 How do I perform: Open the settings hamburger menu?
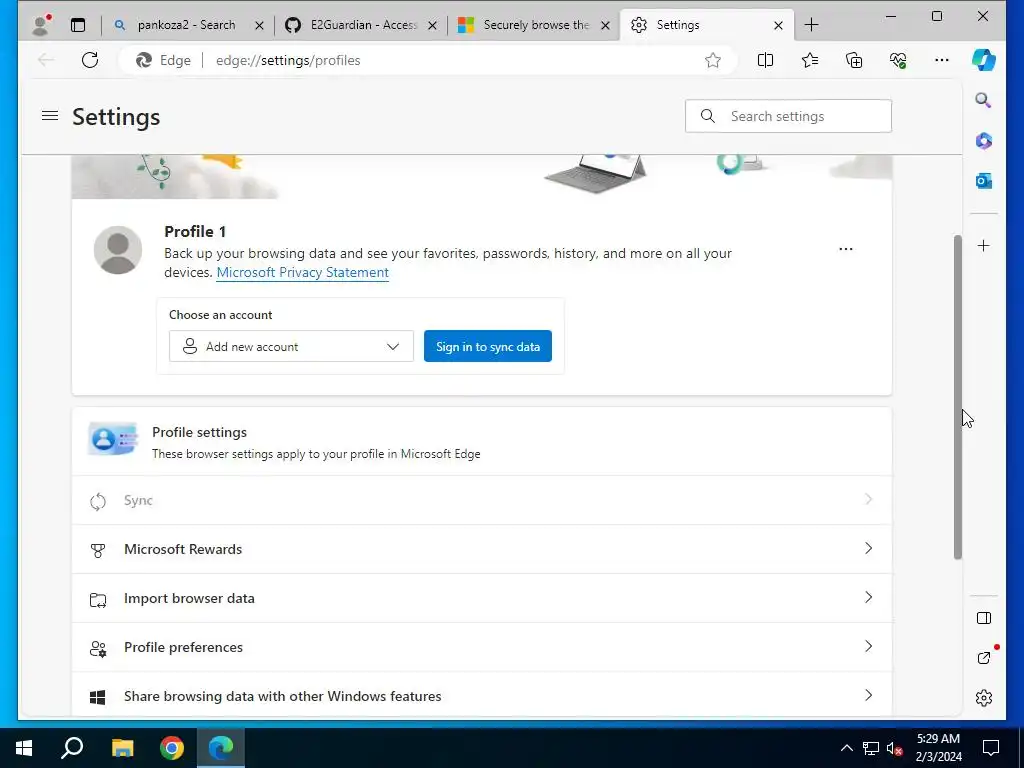[x=50, y=116]
